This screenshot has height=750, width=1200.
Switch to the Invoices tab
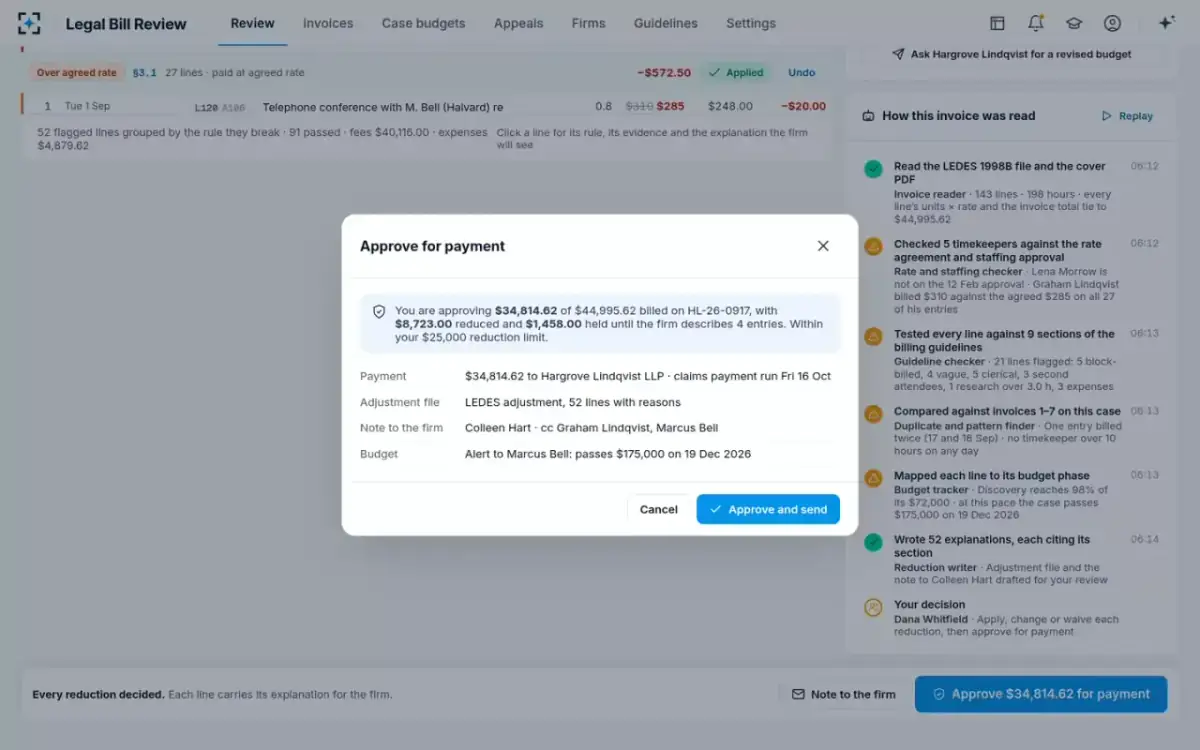coord(328,23)
